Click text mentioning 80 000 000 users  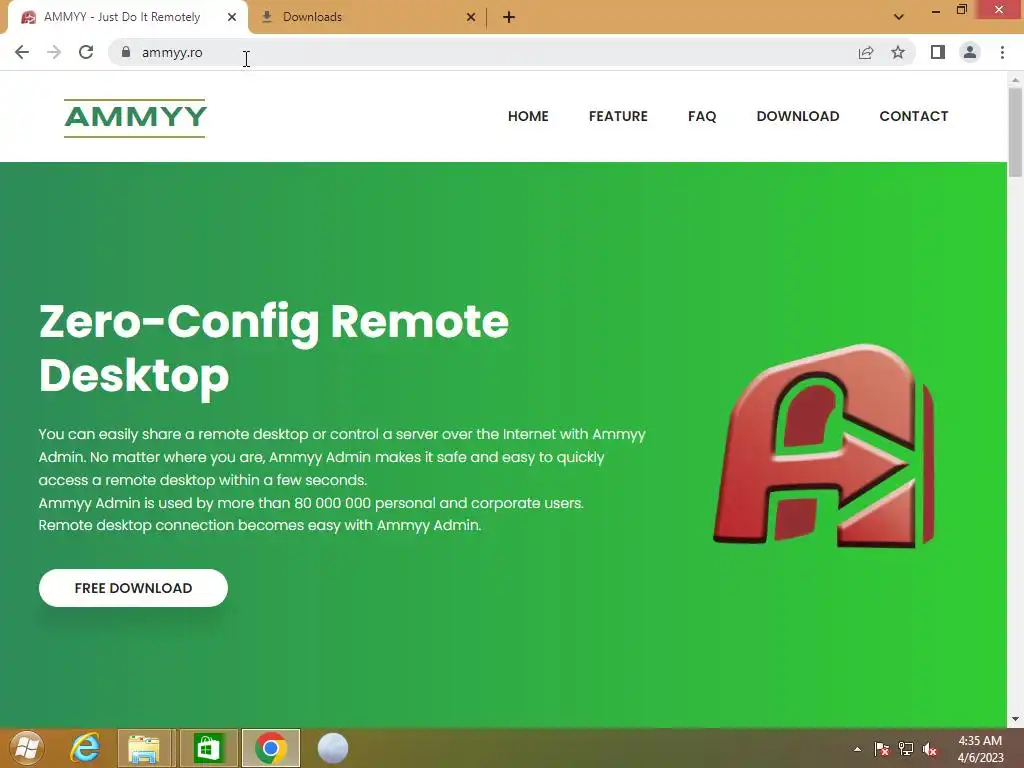[x=311, y=503]
